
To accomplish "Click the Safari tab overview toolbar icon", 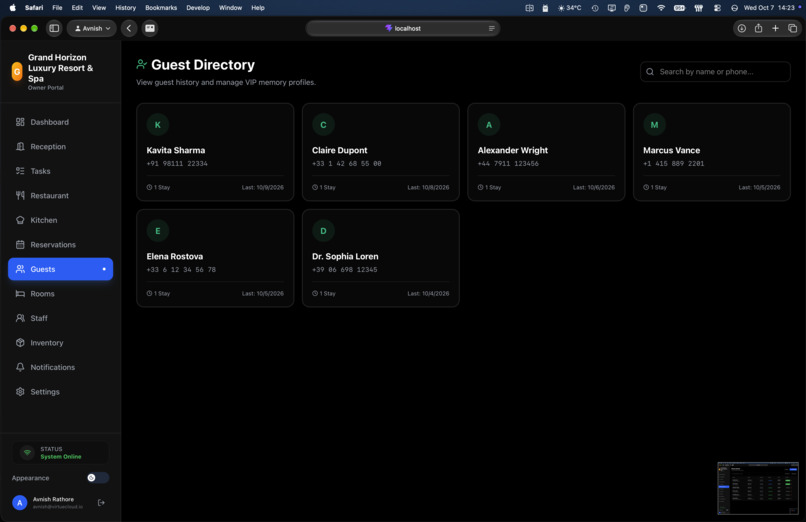I will (150, 28).
